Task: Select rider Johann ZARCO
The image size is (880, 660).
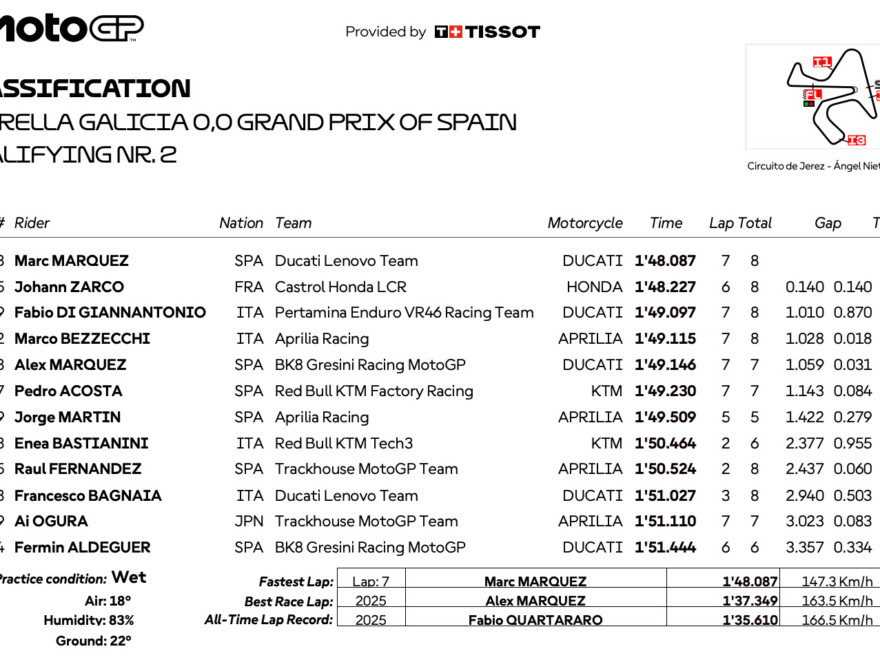Action: coord(69,287)
